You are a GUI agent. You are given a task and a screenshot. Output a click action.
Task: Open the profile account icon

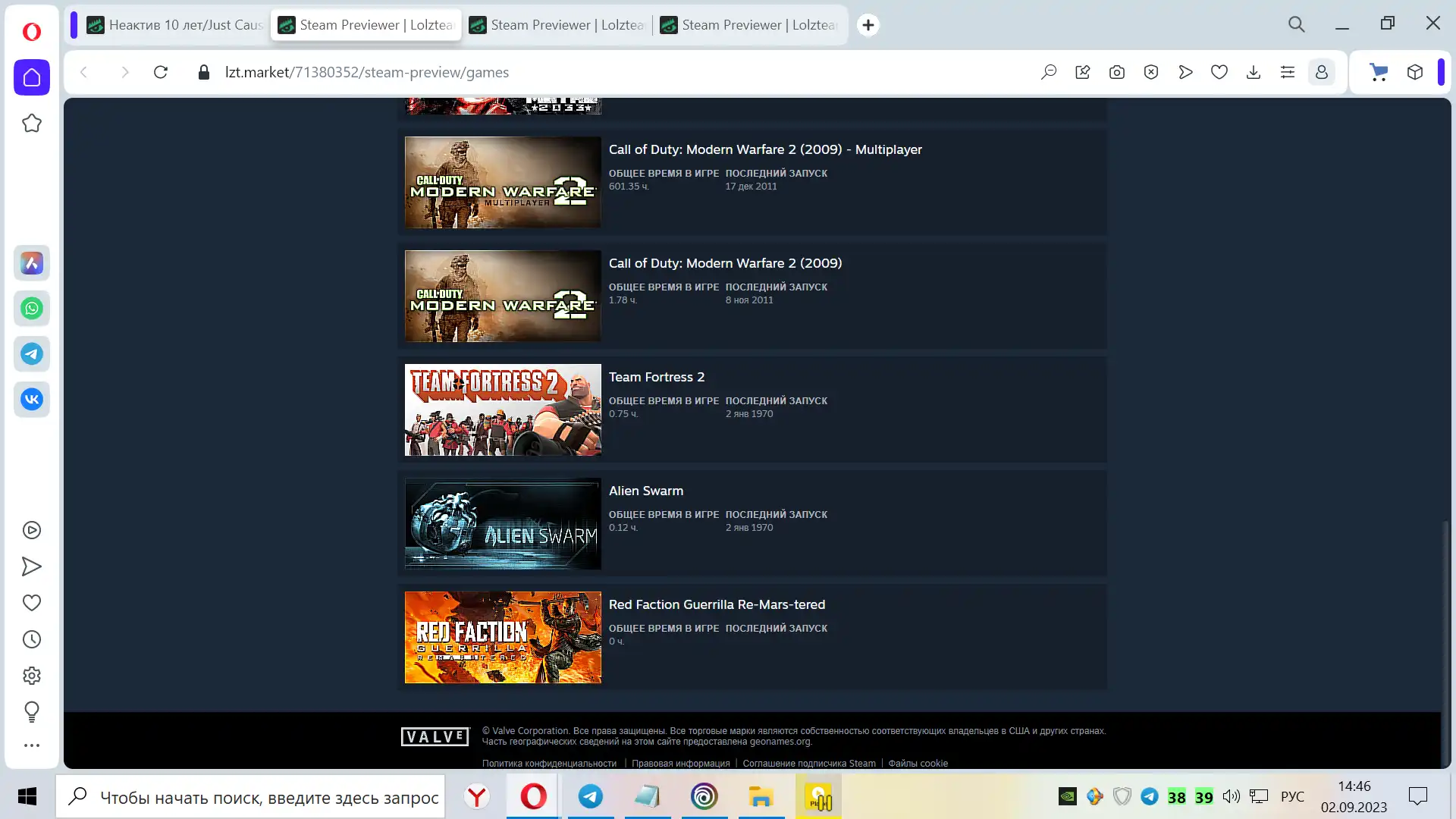point(1322,72)
